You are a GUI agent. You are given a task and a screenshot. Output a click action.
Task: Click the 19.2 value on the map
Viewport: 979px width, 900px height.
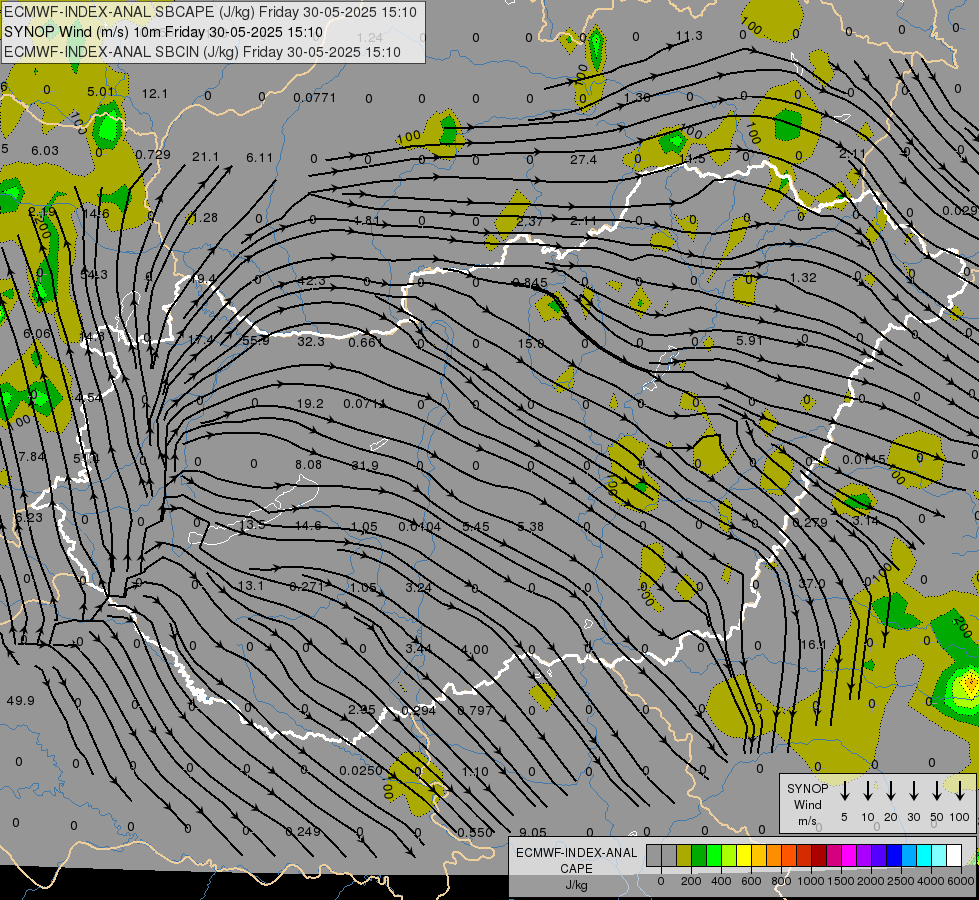(x=310, y=404)
